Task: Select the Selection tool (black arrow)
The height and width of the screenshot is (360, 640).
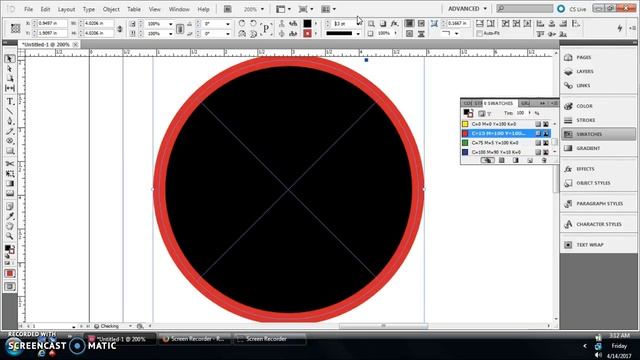Action: [10, 59]
